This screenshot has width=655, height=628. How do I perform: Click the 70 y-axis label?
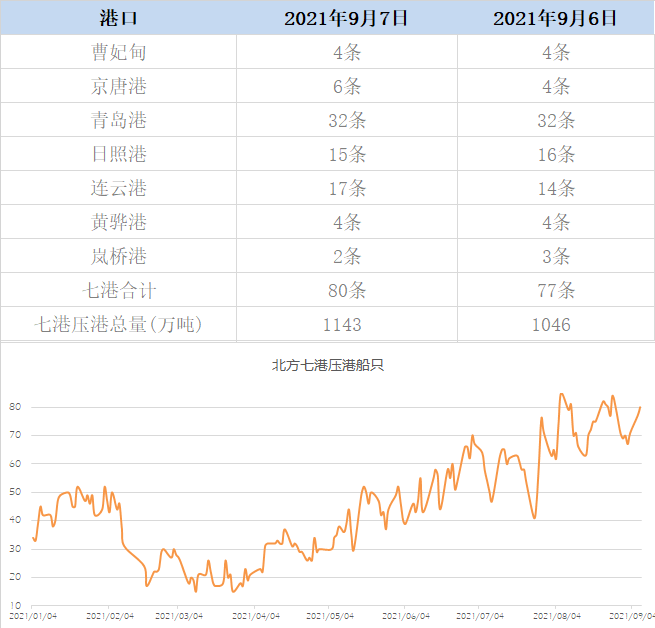coord(15,435)
